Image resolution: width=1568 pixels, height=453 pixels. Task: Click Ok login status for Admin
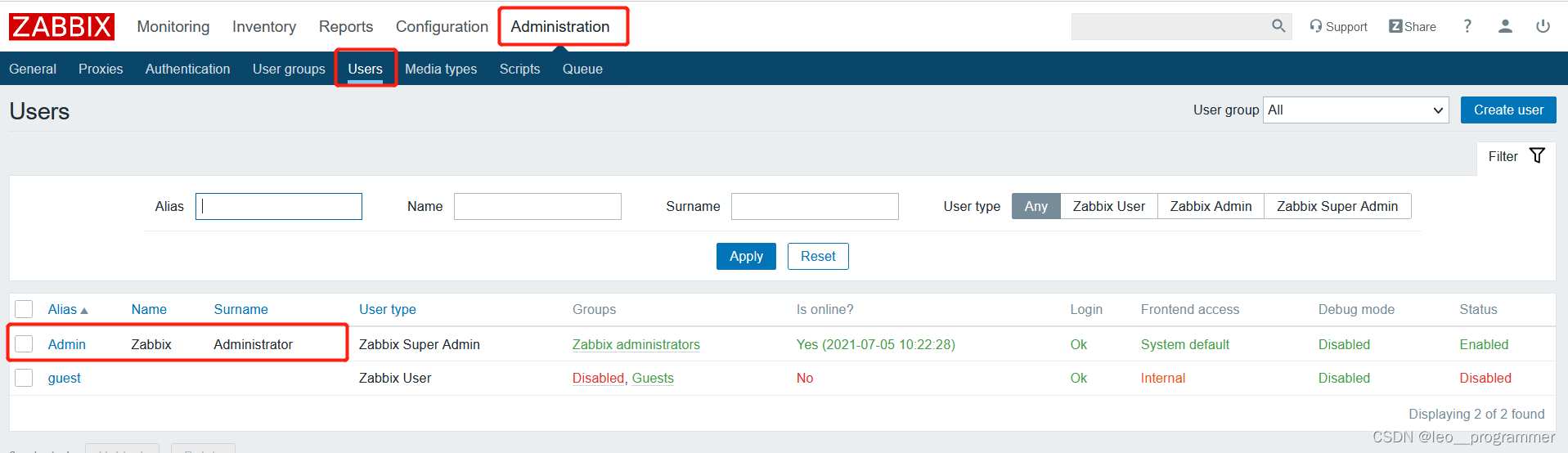pyautogui.click(x=1078, y=344)
